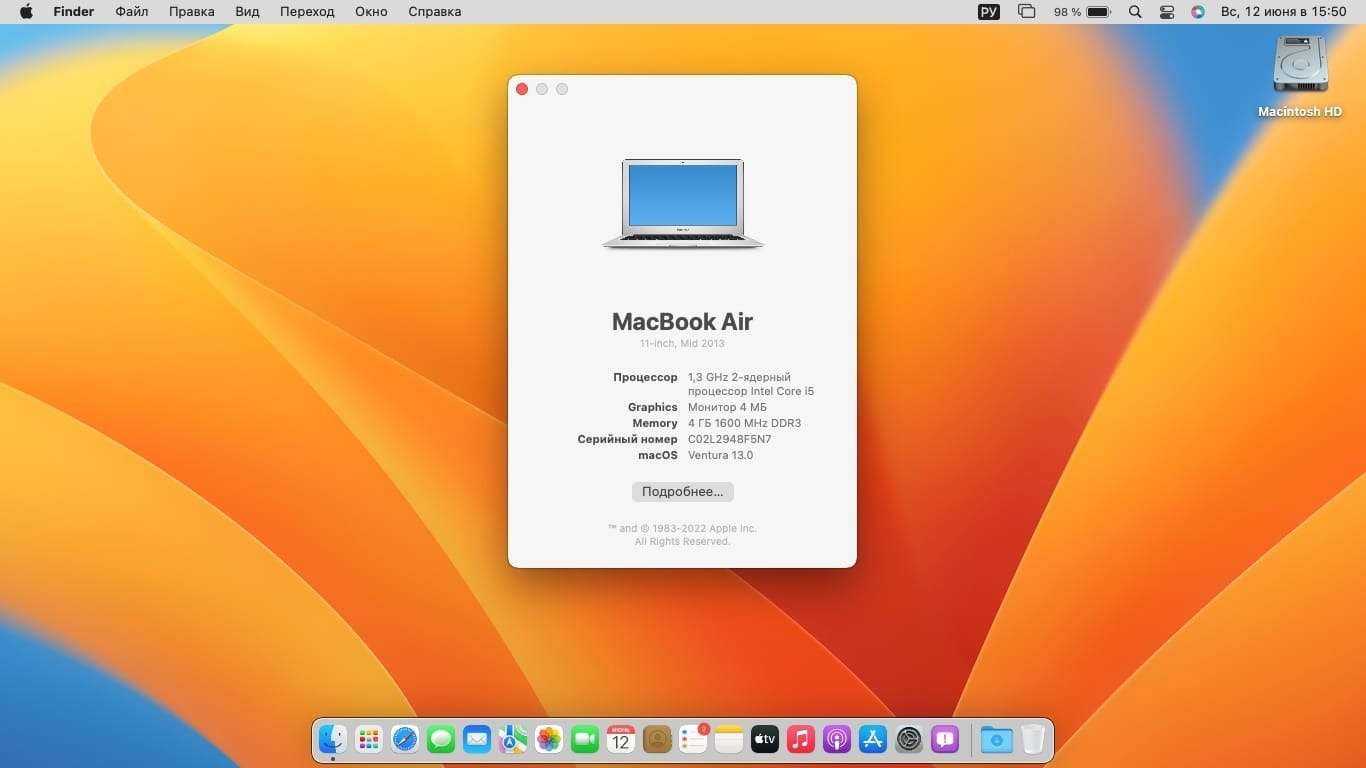Screen dimensions: 1366x768
Task: Launch Safari from the dock
Action: pyautogui.click(x=405, y=739)
